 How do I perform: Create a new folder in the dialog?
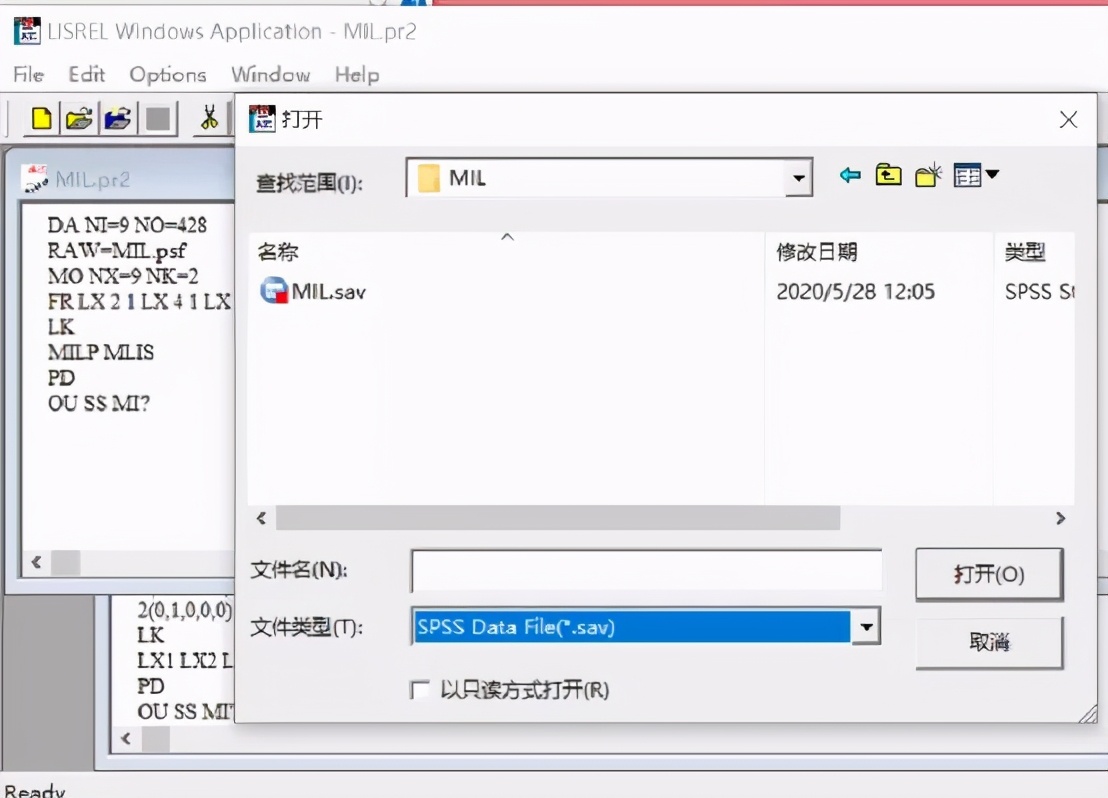click(x=927, y=174)
